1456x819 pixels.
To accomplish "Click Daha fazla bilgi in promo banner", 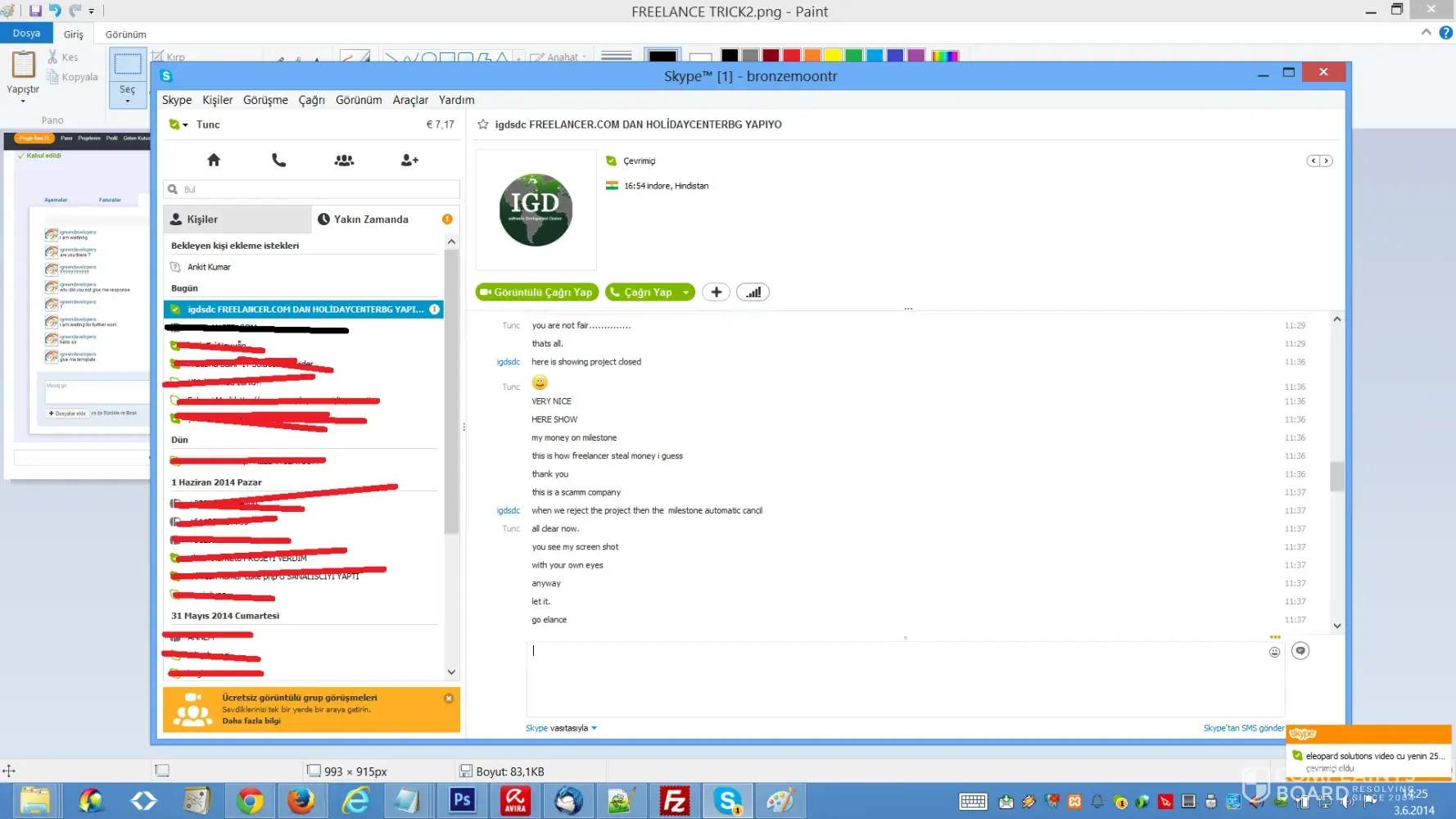I will pyautogui.click(x=251, y=721).
